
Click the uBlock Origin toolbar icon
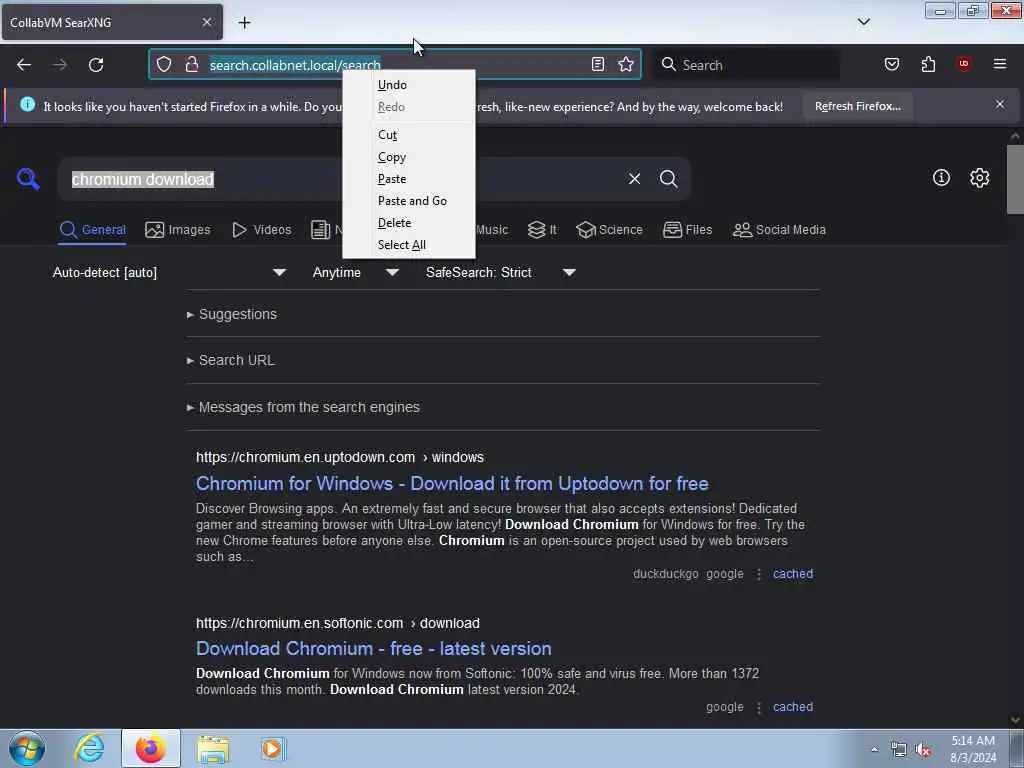(964, 64)
